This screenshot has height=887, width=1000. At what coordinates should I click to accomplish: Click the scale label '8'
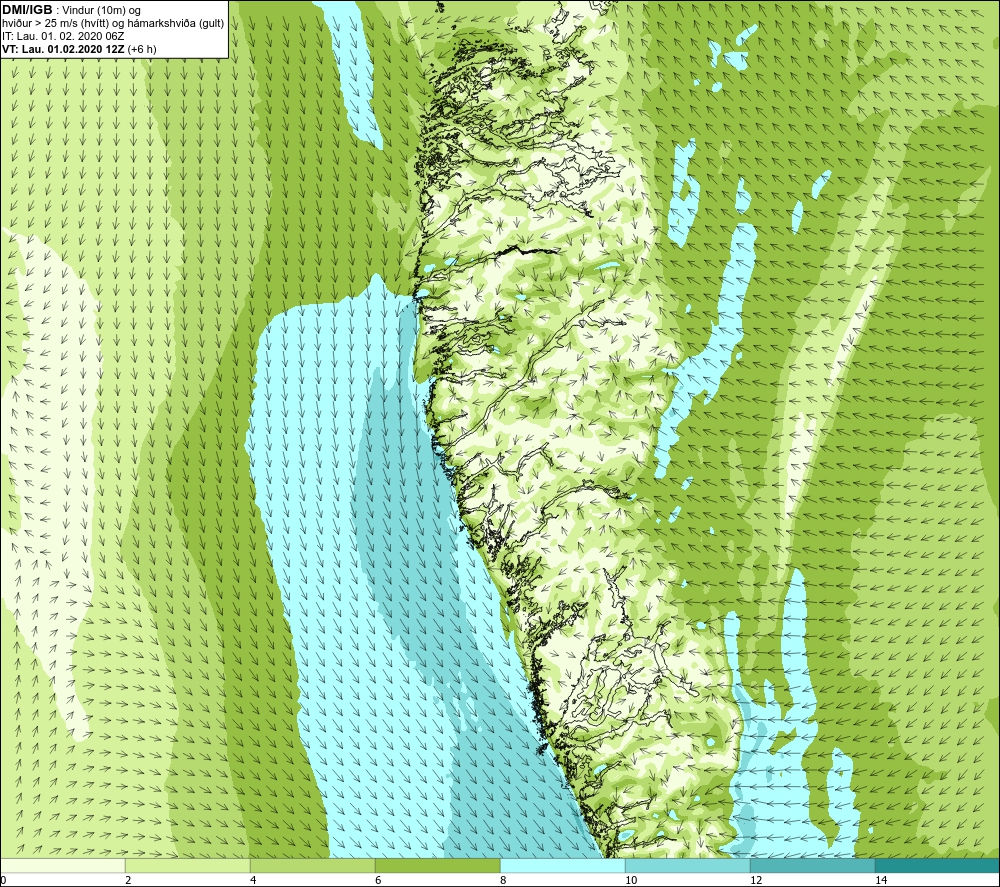click(x=503, y=880)
